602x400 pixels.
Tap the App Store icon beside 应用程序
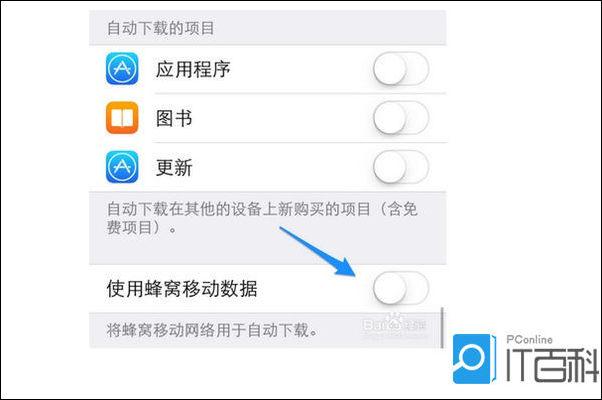(x=122, y=69)
